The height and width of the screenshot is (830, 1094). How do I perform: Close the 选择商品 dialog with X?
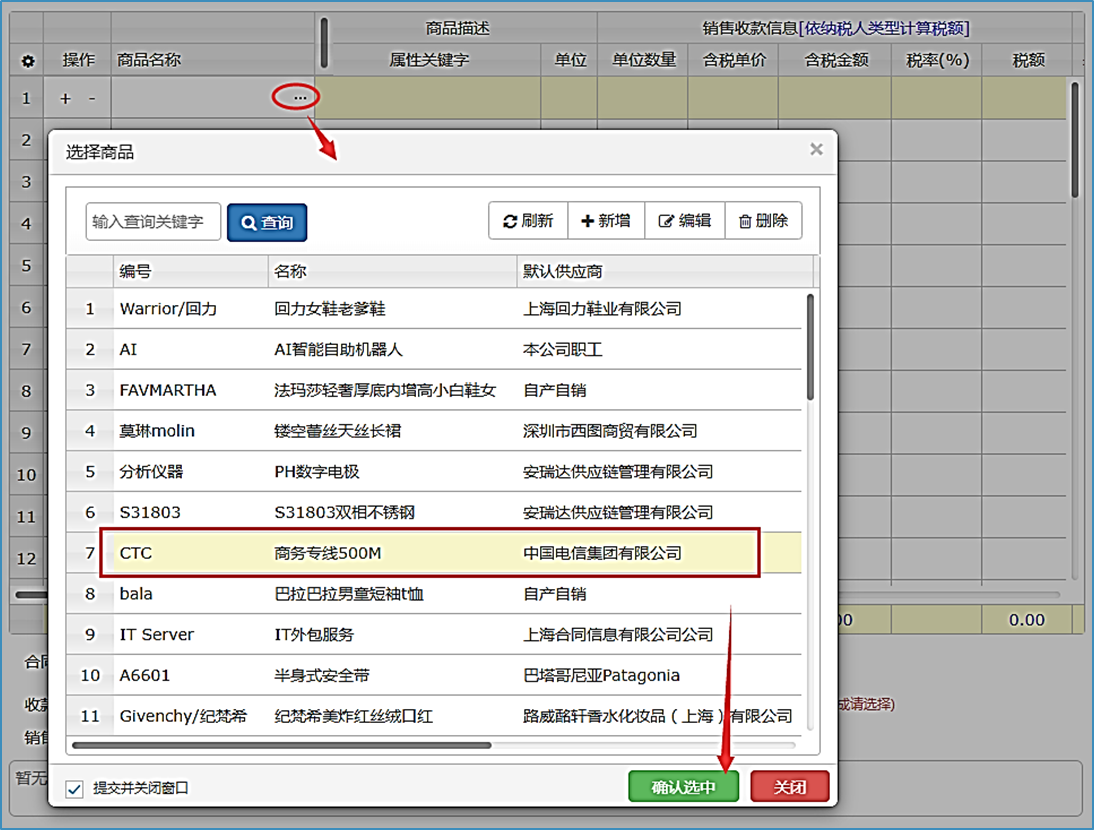816,149
